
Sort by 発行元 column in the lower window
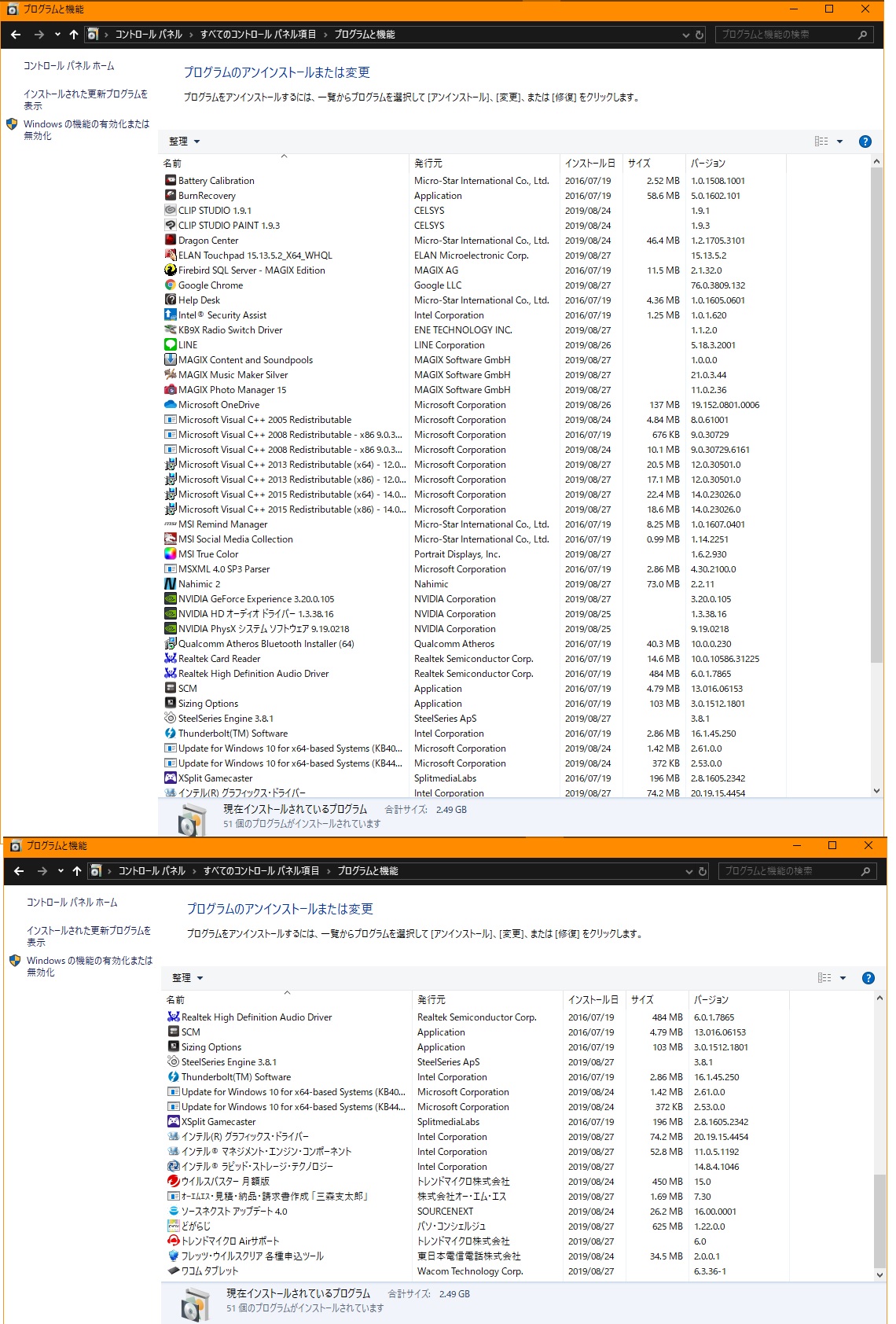click(x=487, y=1000)
